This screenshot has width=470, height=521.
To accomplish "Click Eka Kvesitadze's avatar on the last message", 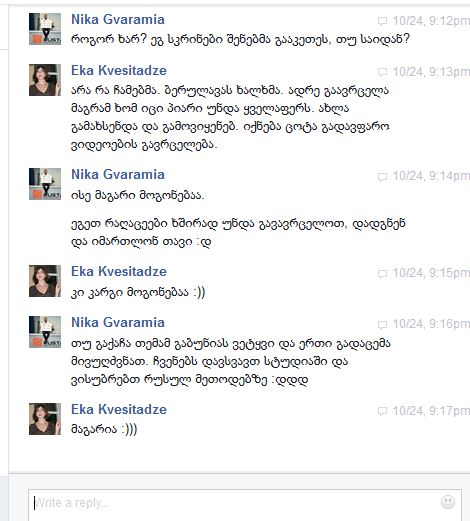I will (45, 419).
